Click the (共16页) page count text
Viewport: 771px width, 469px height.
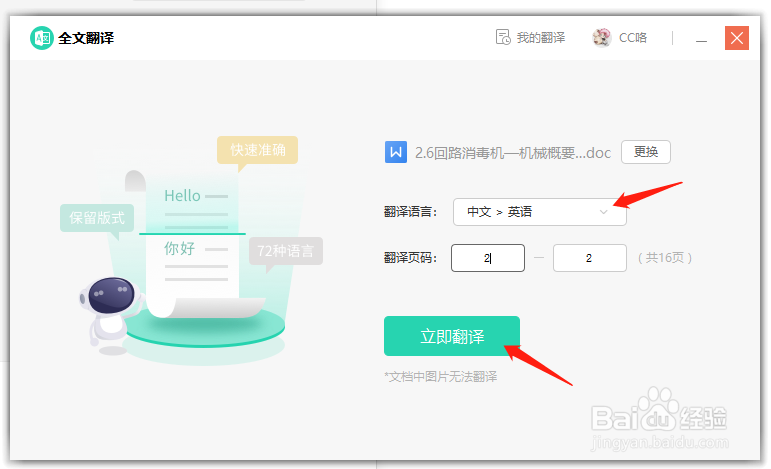pos(665,258)
